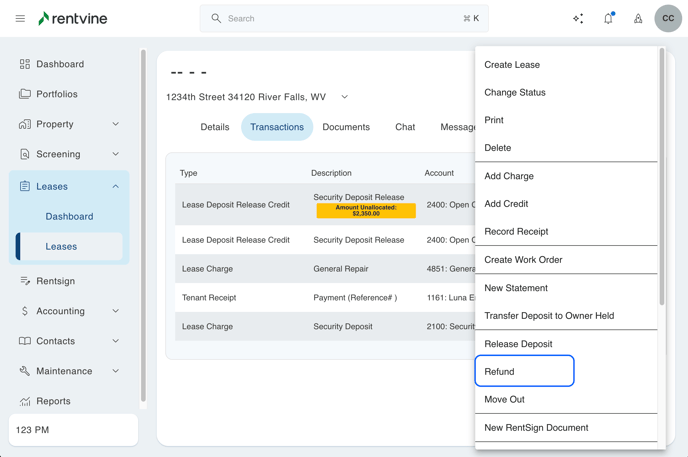Open the Reports section
This screenshot has height=457, width=688.
click(x=53, y=401)
